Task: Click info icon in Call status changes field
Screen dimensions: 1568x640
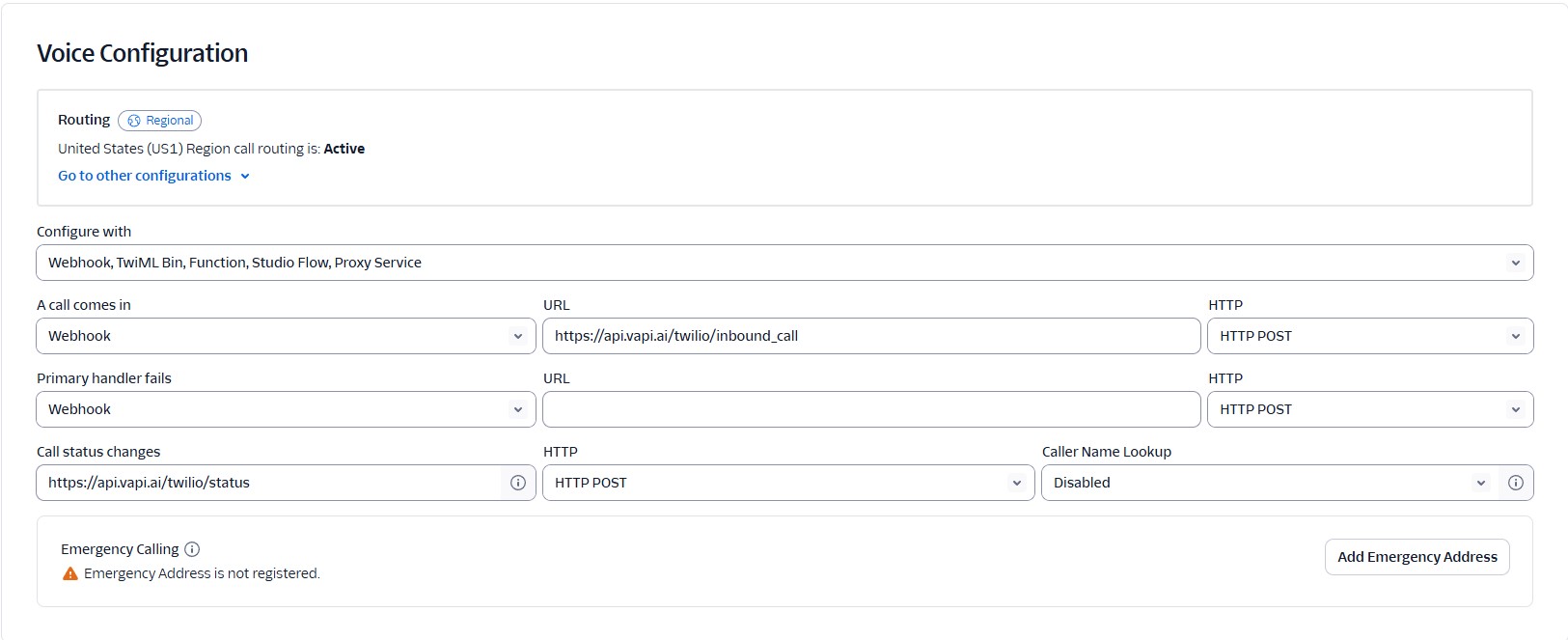Action: pos(518,483)
